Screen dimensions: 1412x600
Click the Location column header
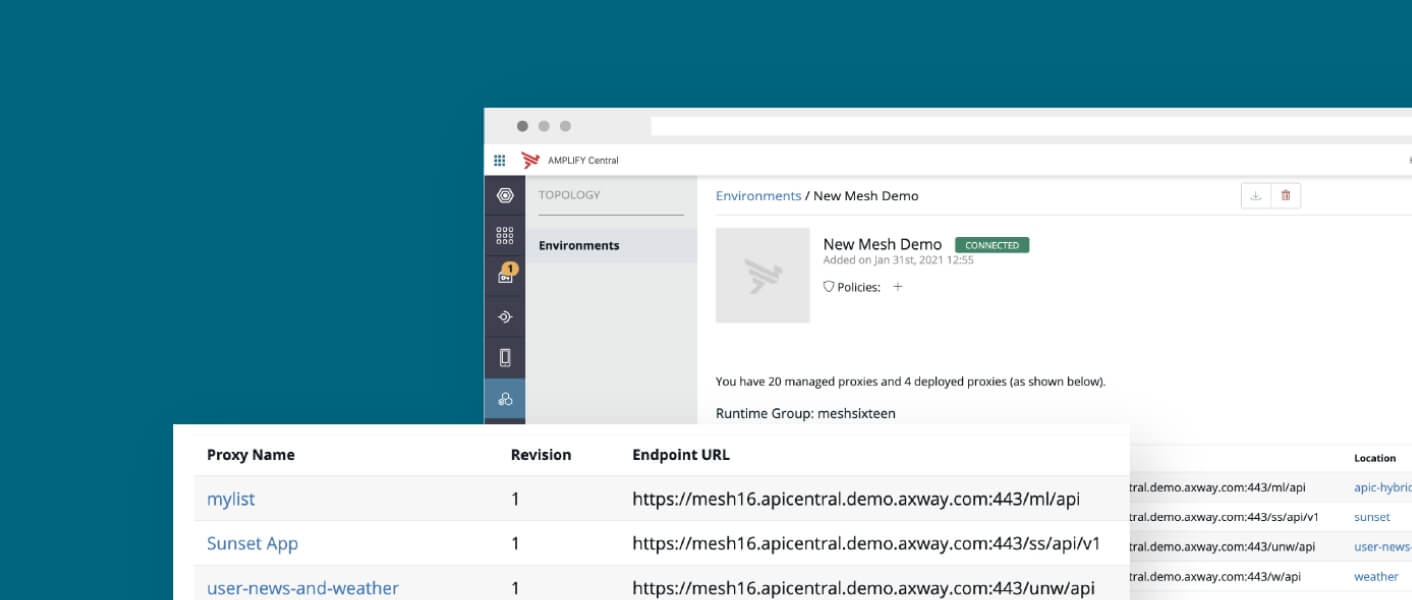click(1375, 458)
